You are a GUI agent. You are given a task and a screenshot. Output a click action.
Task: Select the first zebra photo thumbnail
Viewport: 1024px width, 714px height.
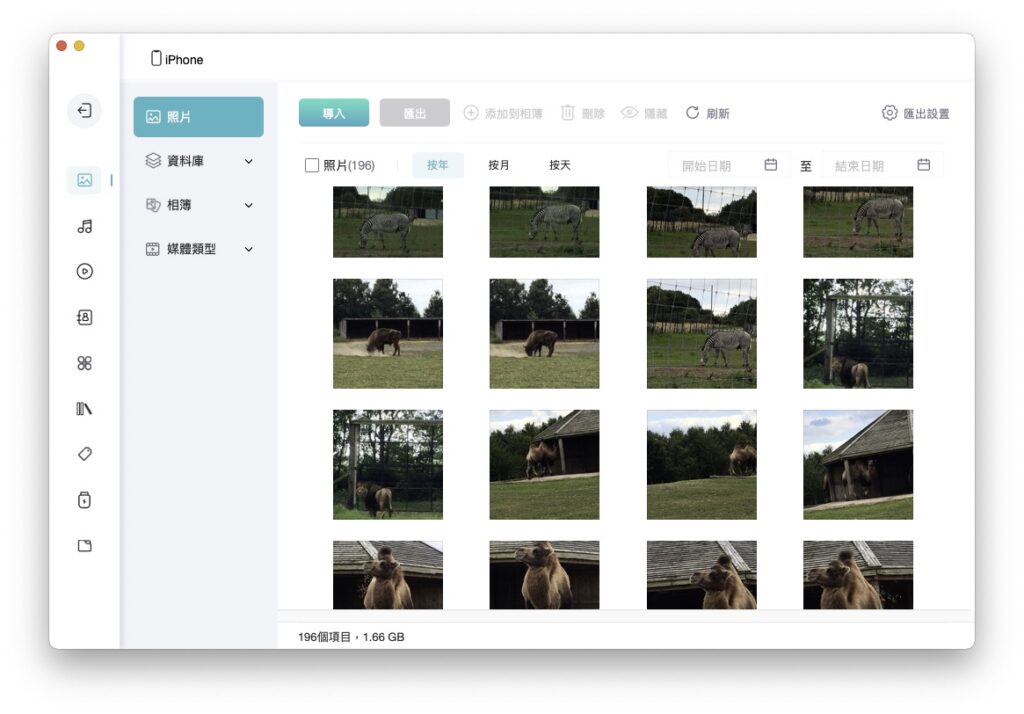pos(388,222)
